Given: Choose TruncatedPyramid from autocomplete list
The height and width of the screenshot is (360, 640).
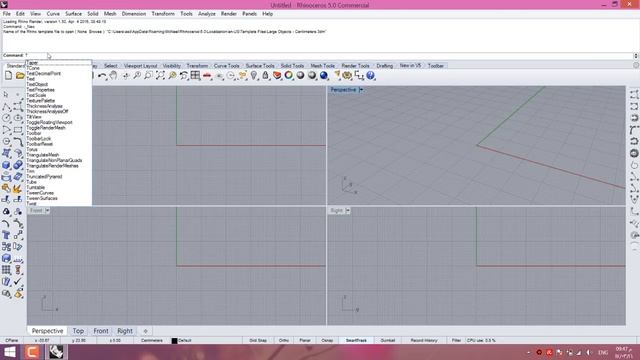Looking at the screenshot, I should pos(44,177).
